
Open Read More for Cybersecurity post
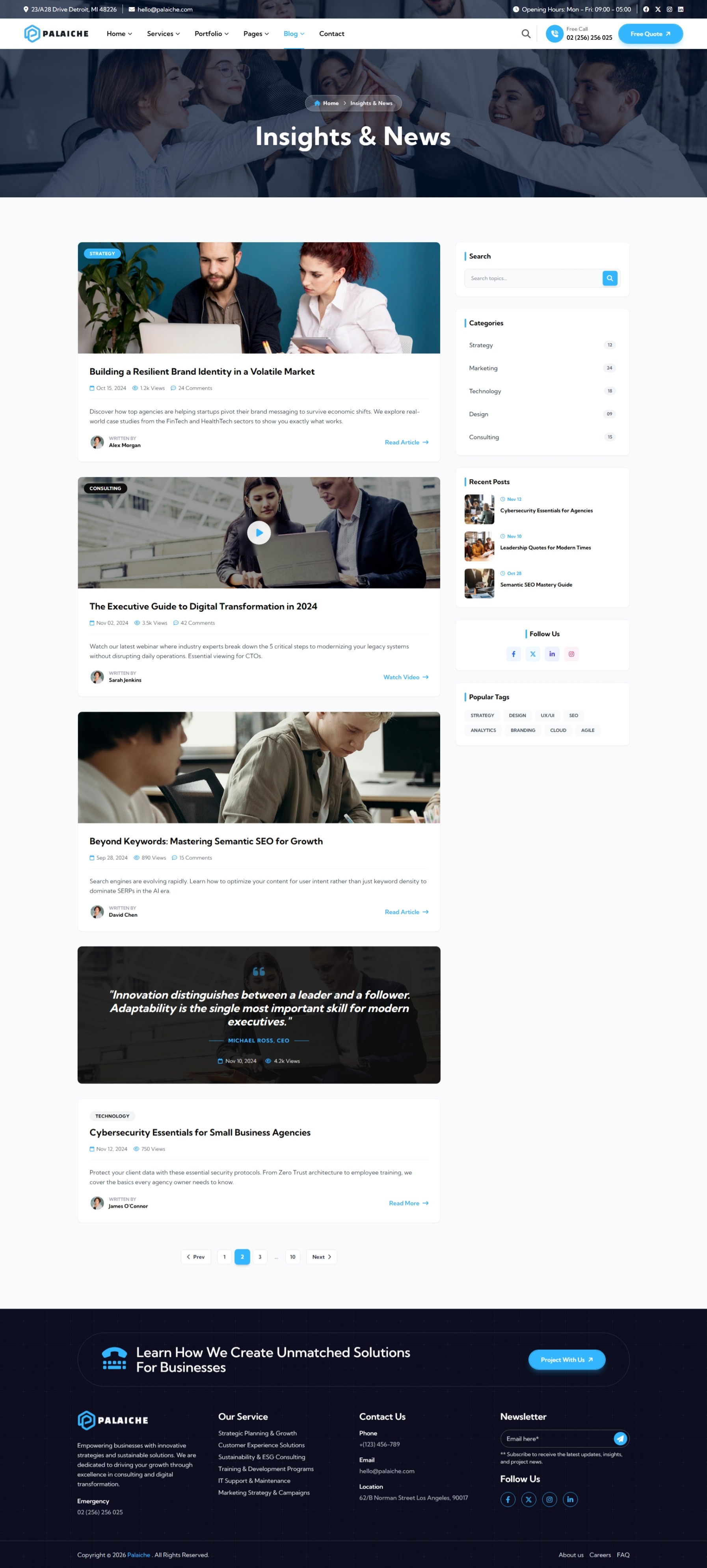[409, 1203]
